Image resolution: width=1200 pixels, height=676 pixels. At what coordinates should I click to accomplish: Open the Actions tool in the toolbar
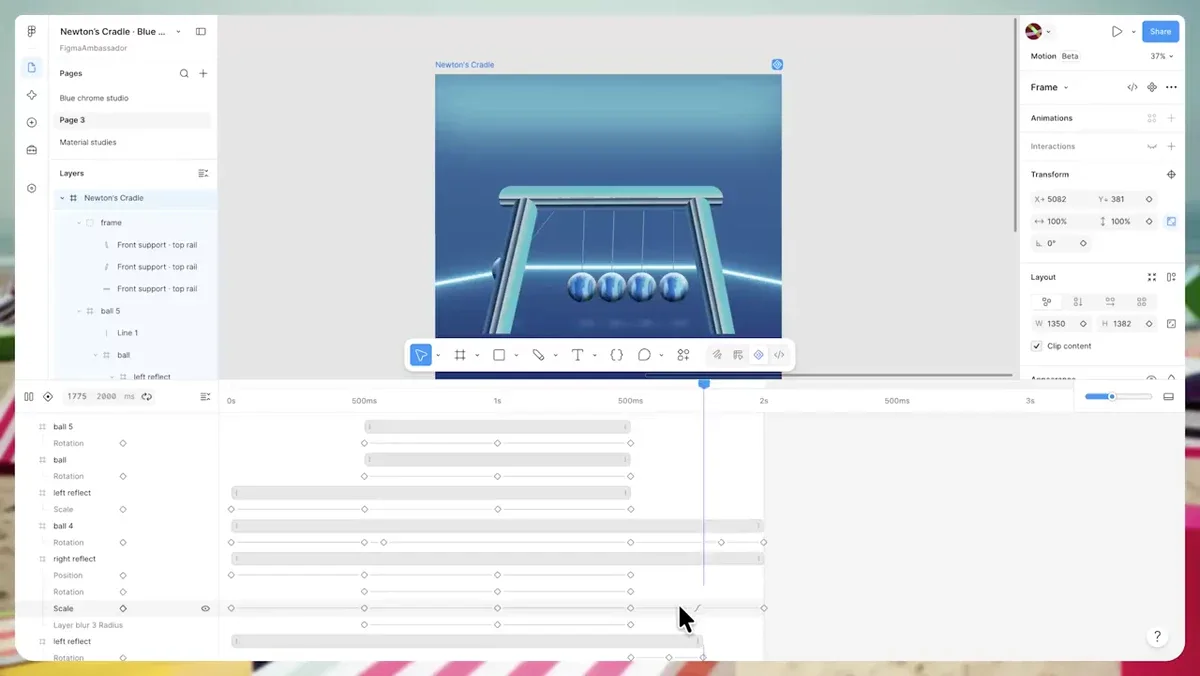[x=683, y=355]
